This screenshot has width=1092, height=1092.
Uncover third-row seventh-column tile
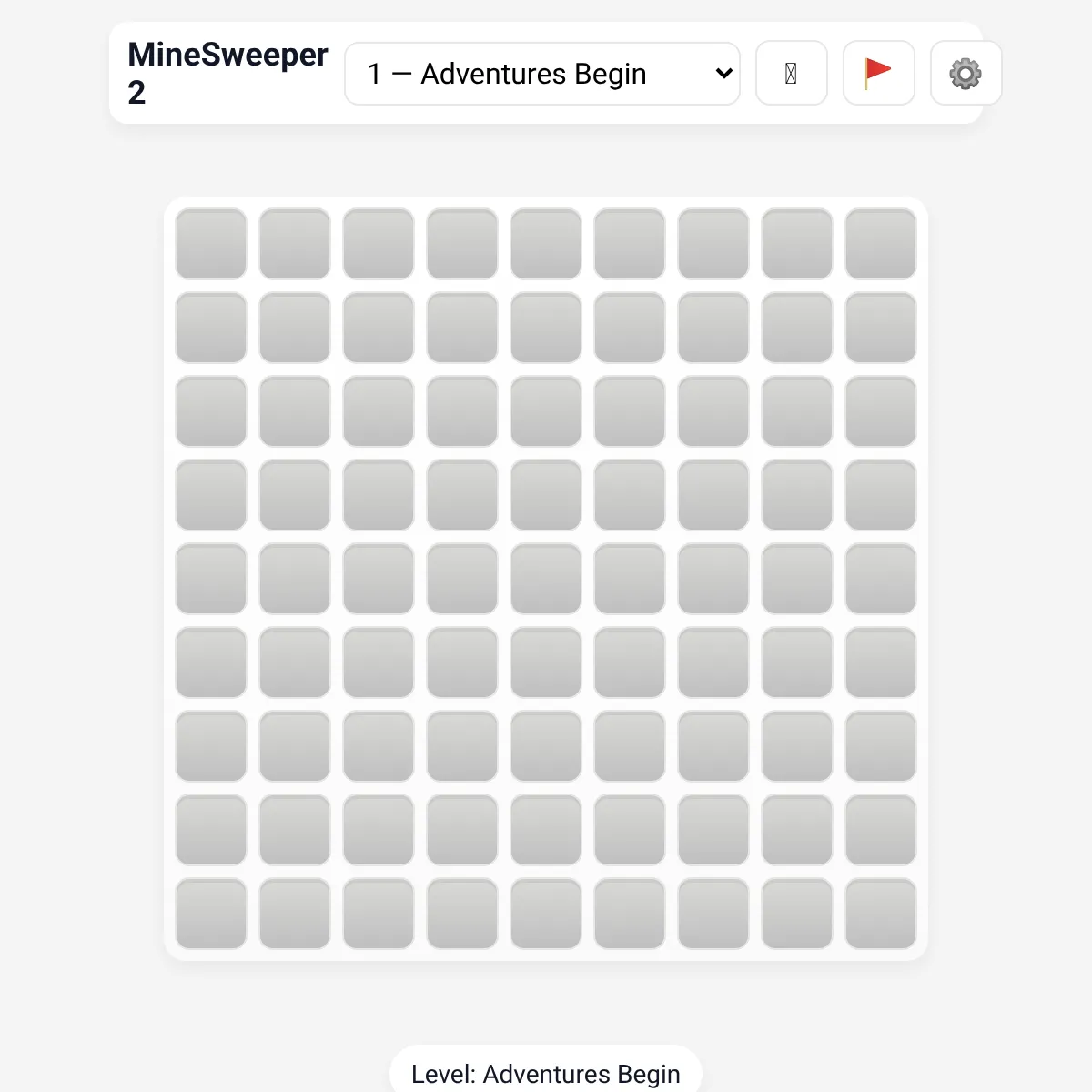tap(713, 411)
